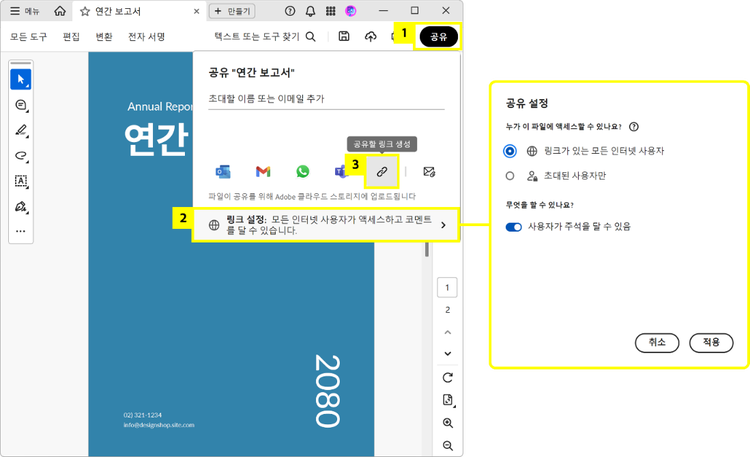Screen dimensions: 750x457
Task: Open the hamburger 메뉴 menu
Action: (24, 11)
